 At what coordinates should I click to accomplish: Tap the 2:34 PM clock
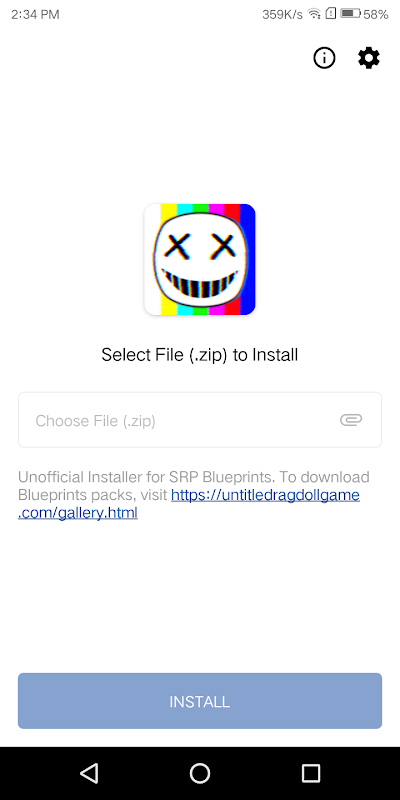tap(35, 14)
